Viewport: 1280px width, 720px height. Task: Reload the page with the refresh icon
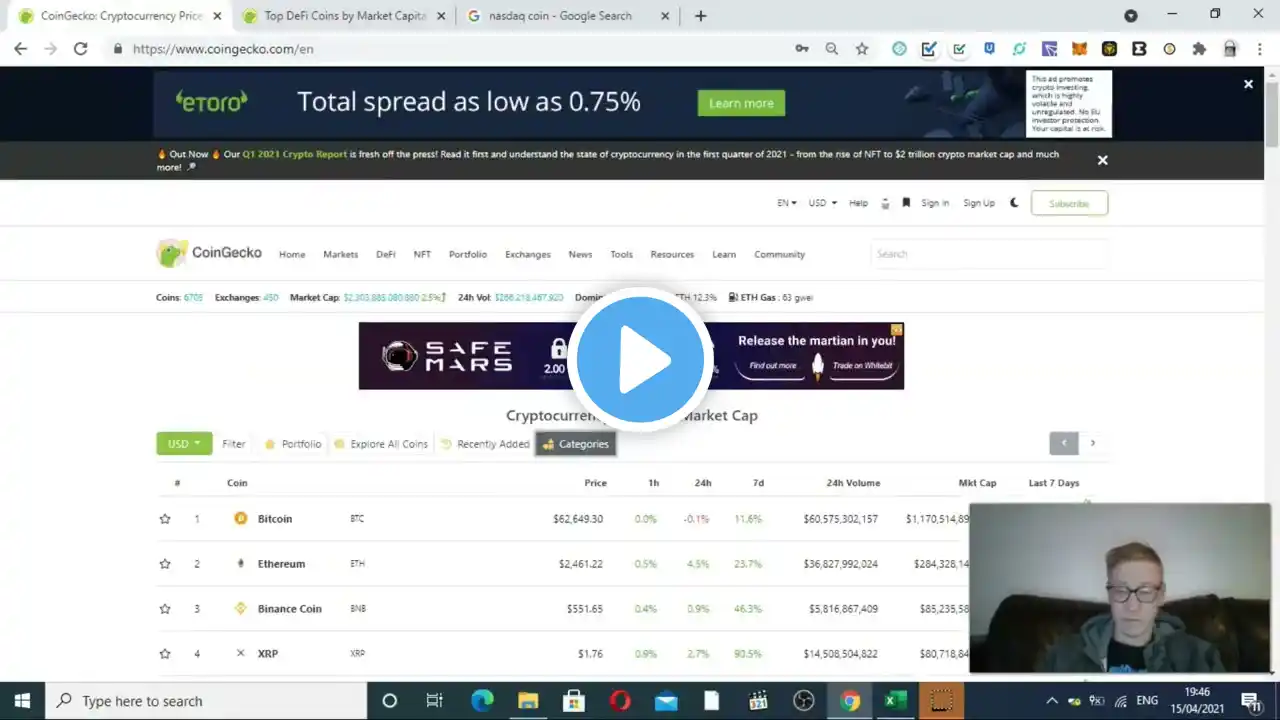click(81, 48)
